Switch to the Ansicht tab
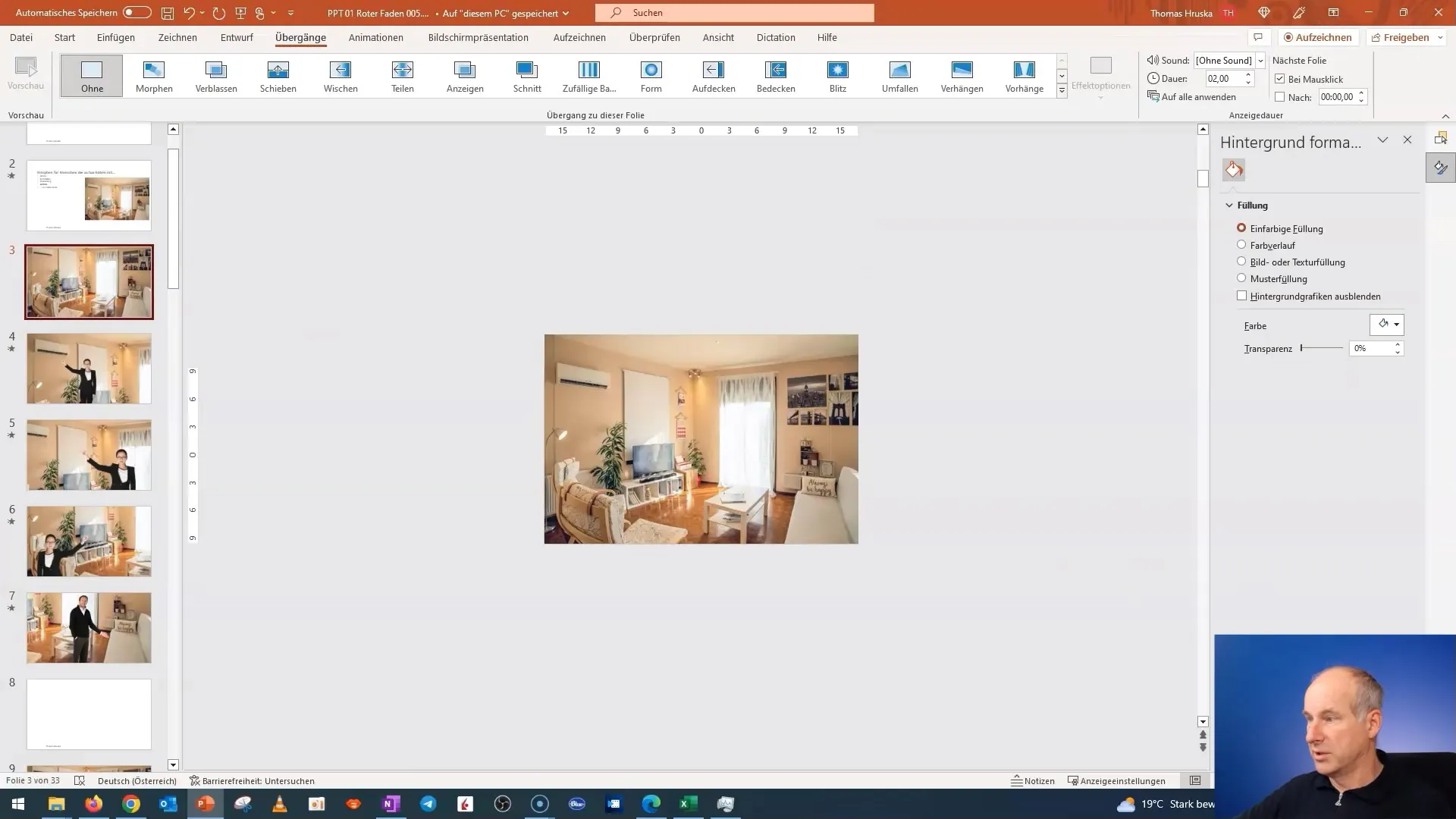The width and height of the screenshot is (1456, 819). (718, 37)
